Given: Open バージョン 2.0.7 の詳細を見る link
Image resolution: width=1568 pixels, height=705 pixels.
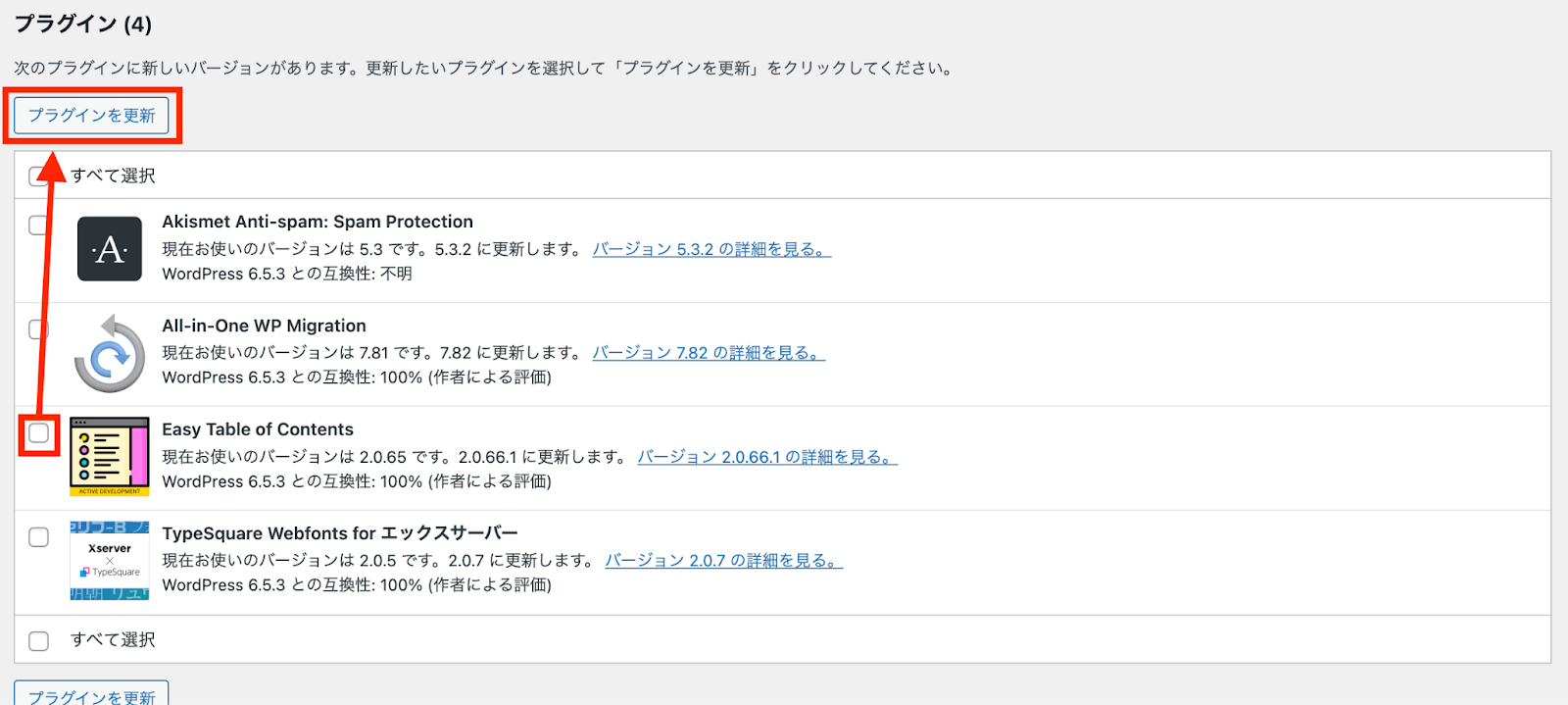Looking at the screenshot, I should coord(723,561).
